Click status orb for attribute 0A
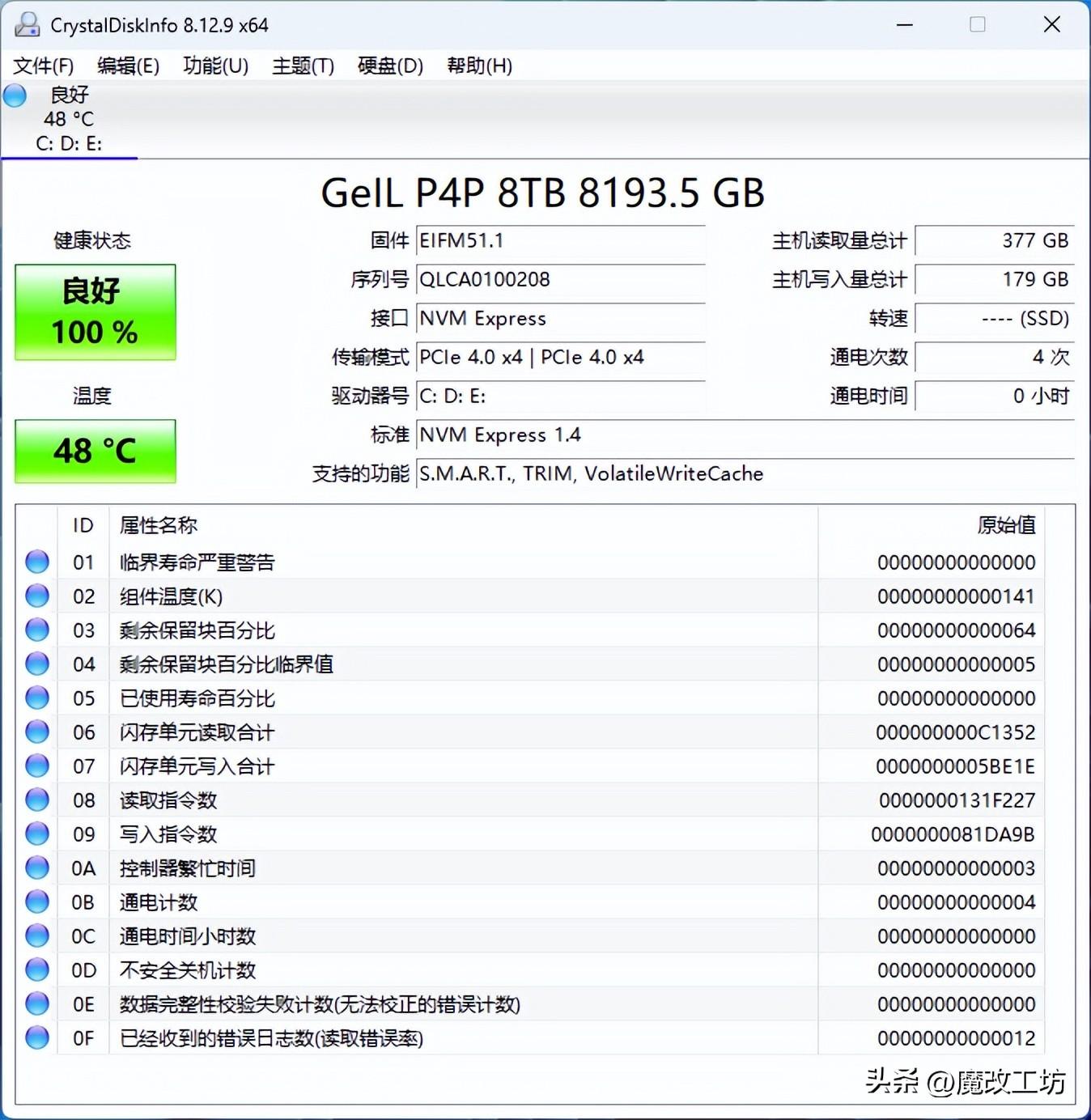 [37, 868]
